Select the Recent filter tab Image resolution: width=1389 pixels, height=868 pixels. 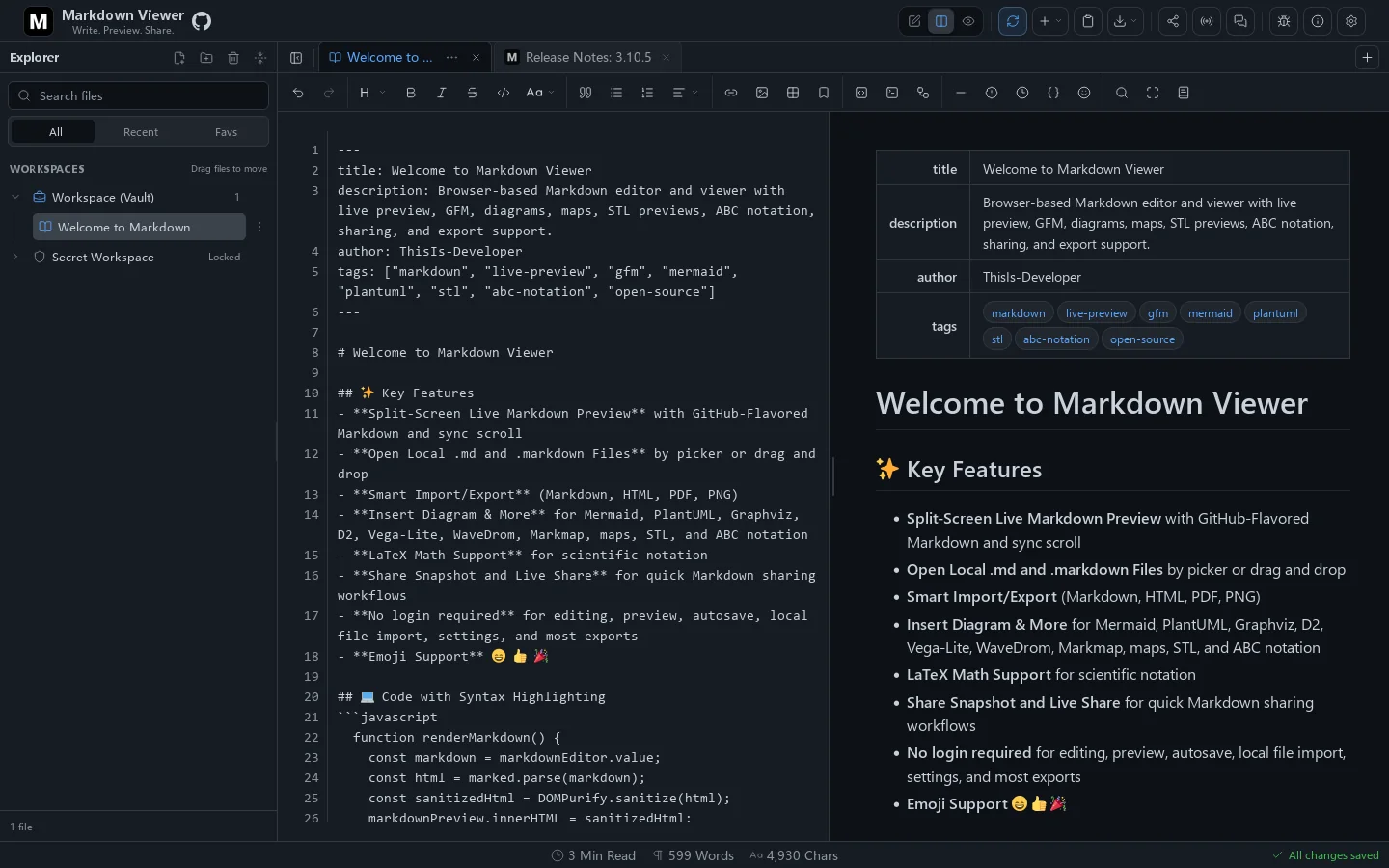(x=141, y=132)
